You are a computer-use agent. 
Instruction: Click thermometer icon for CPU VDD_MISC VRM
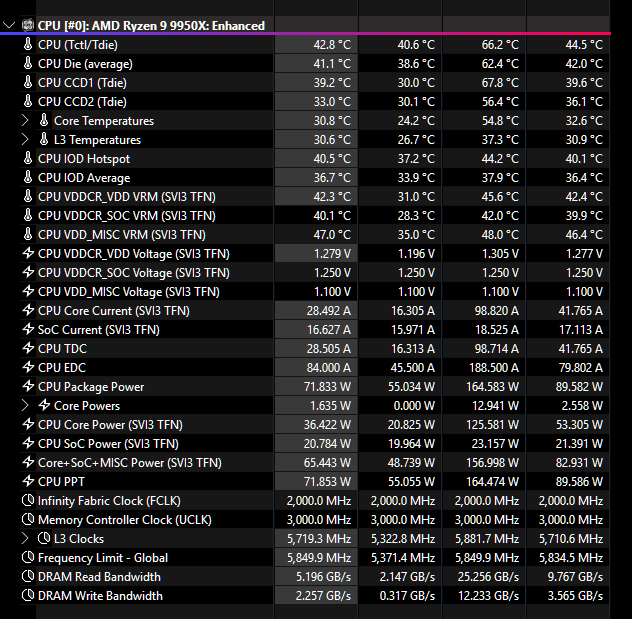(x=28, y=234)
